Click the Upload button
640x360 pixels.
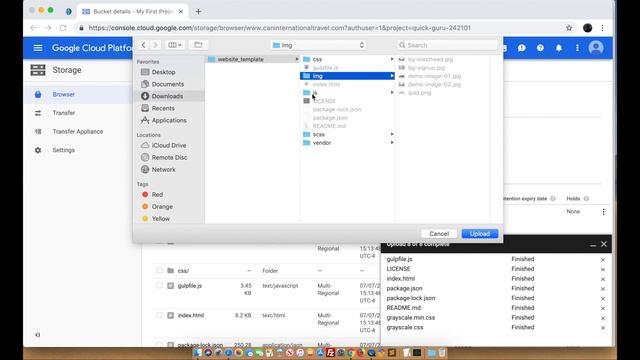point(480,234)
